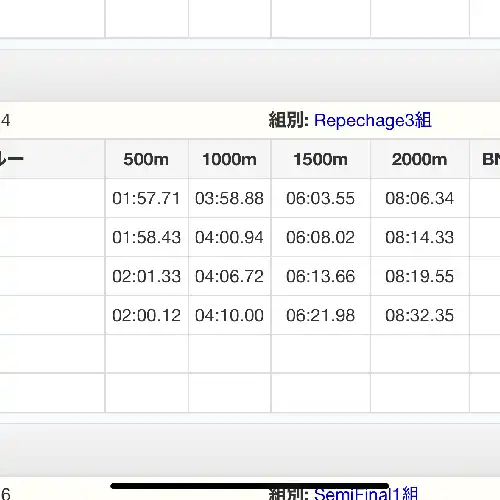Select the 08:14.33 finish time cell
This screenshot has height=500, width=500.
[x=419, y=237]
